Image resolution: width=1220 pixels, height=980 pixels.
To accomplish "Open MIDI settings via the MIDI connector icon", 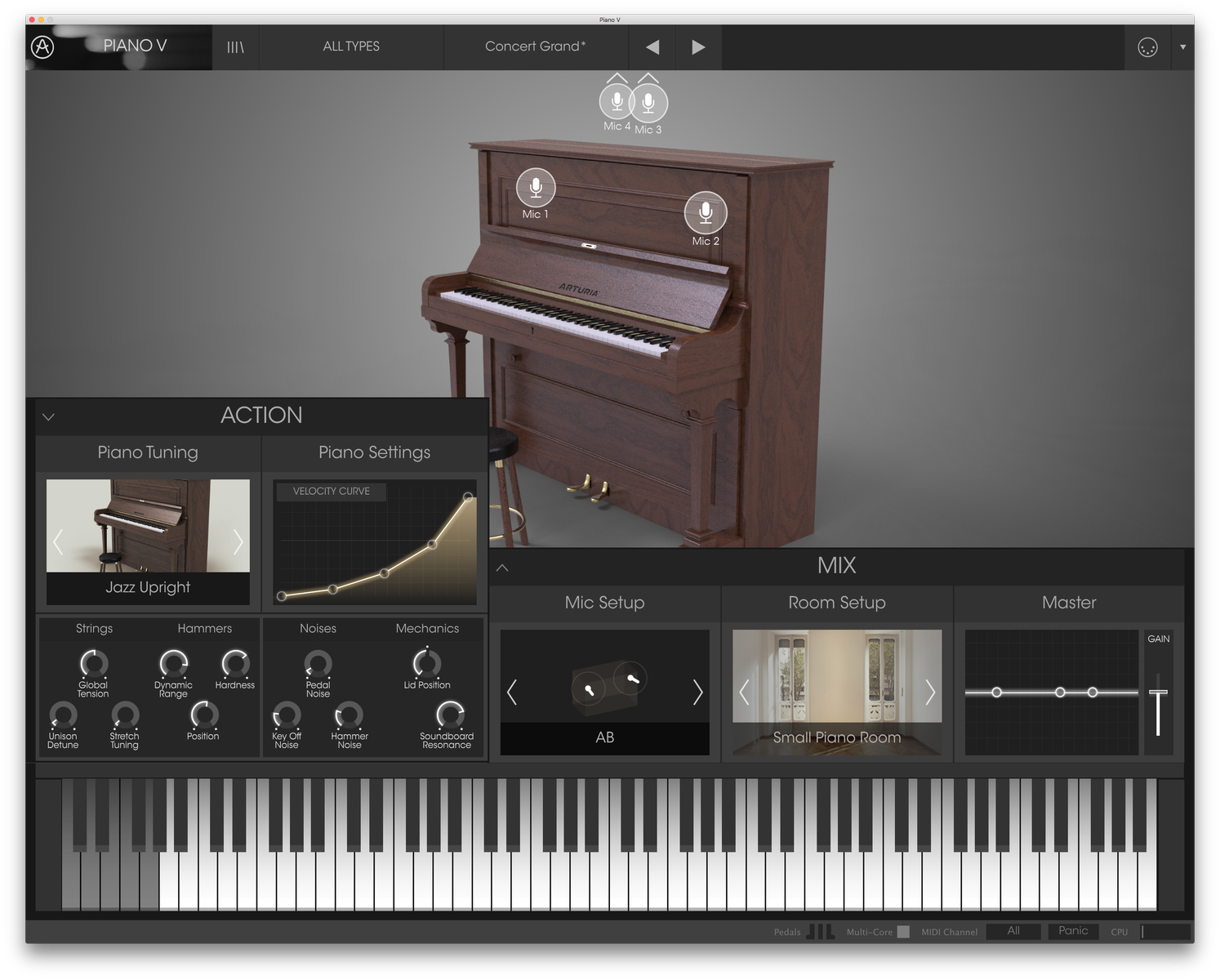I will [x=1147, y=47].
